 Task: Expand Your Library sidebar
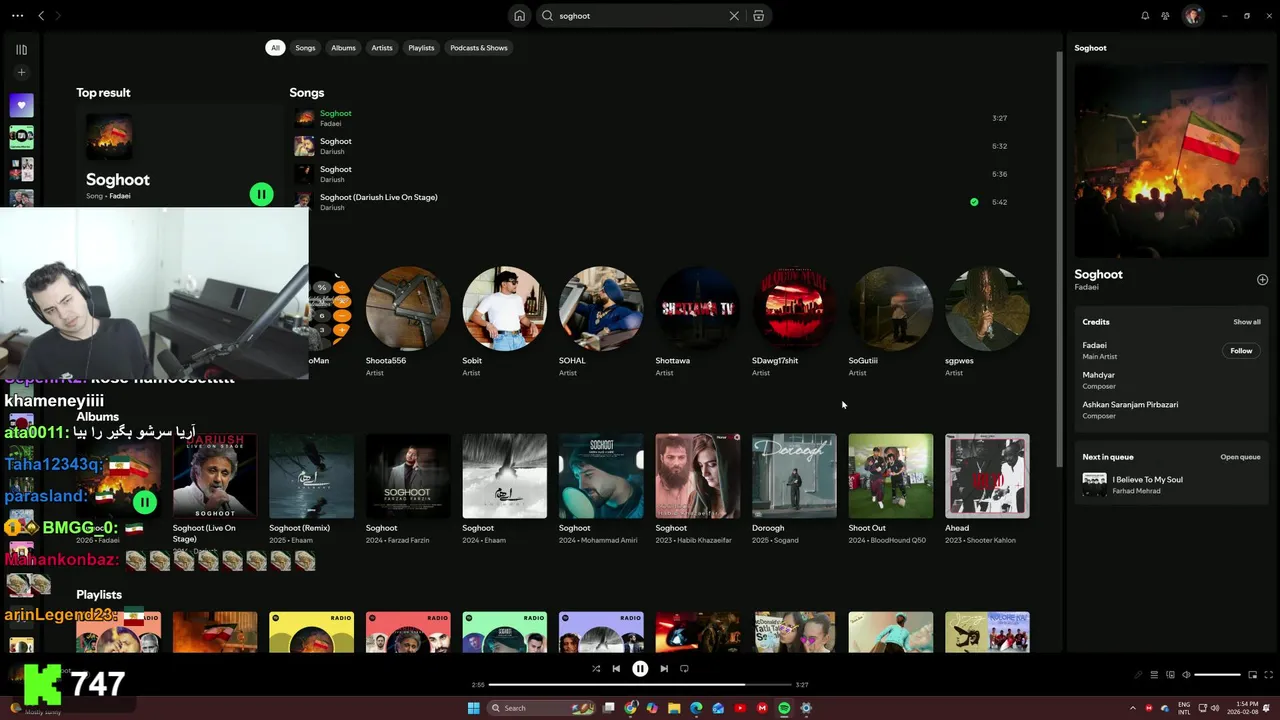[21, 49]
